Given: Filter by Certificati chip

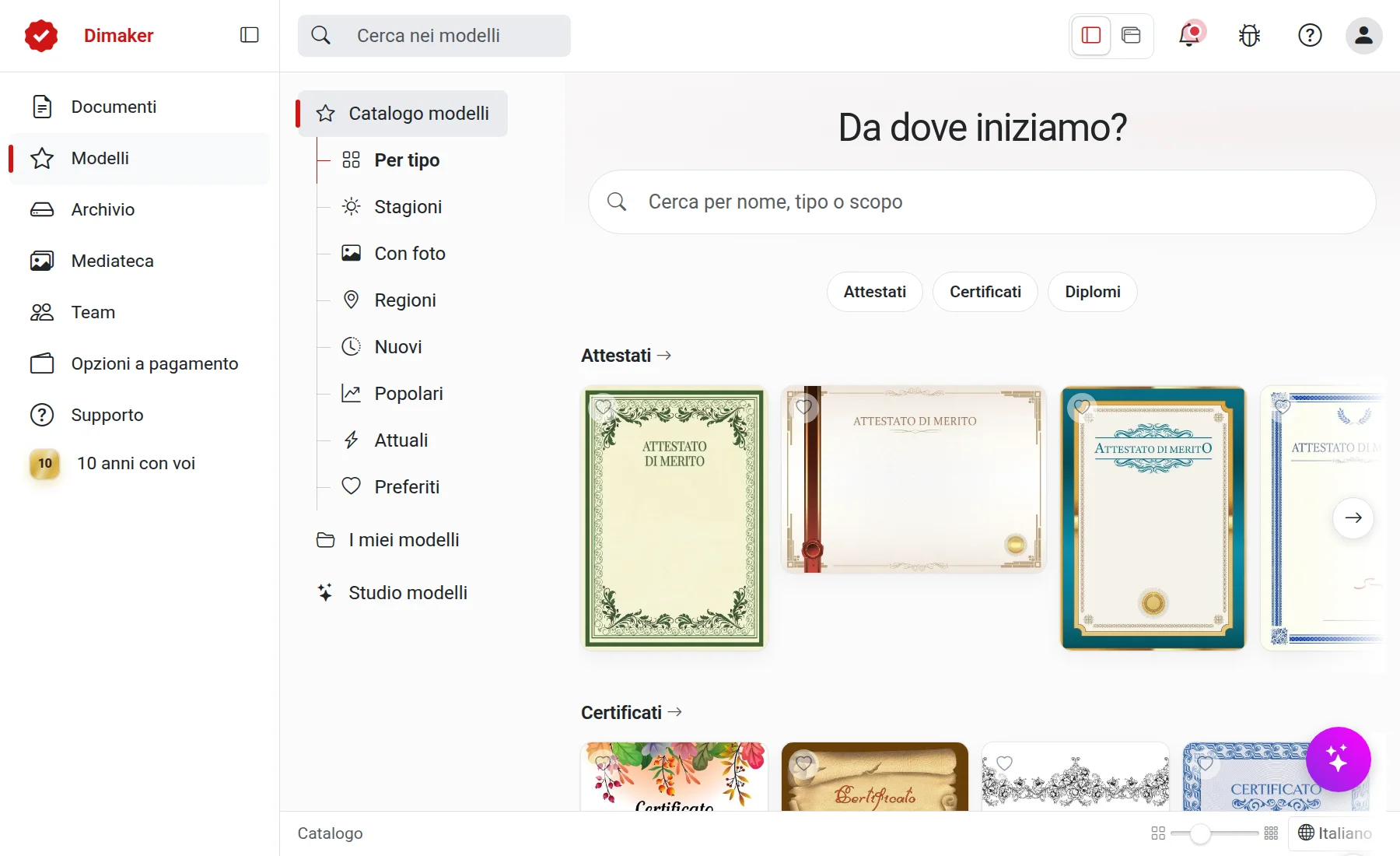Looking at the screenshot, I should [985, 292].
